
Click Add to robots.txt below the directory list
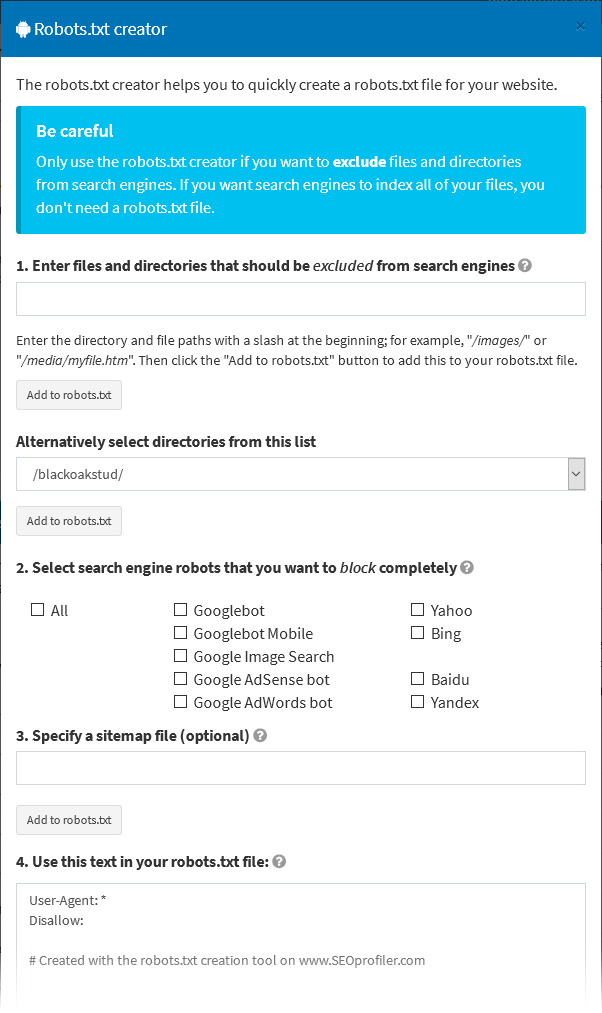pos(68,521)
